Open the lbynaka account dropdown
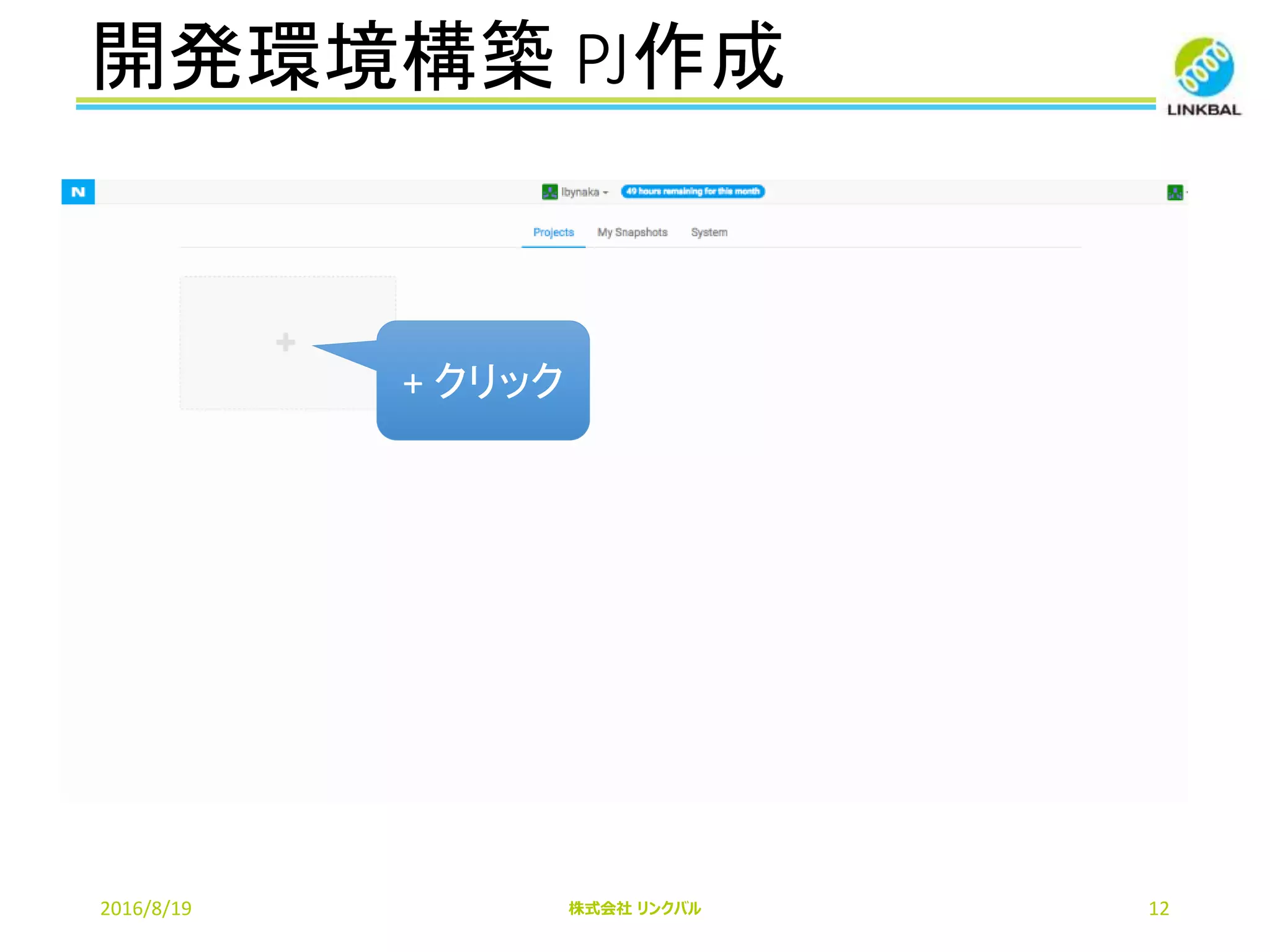Image resolution: width=1270 pixels, height=952 pixels. pos(584,192)
